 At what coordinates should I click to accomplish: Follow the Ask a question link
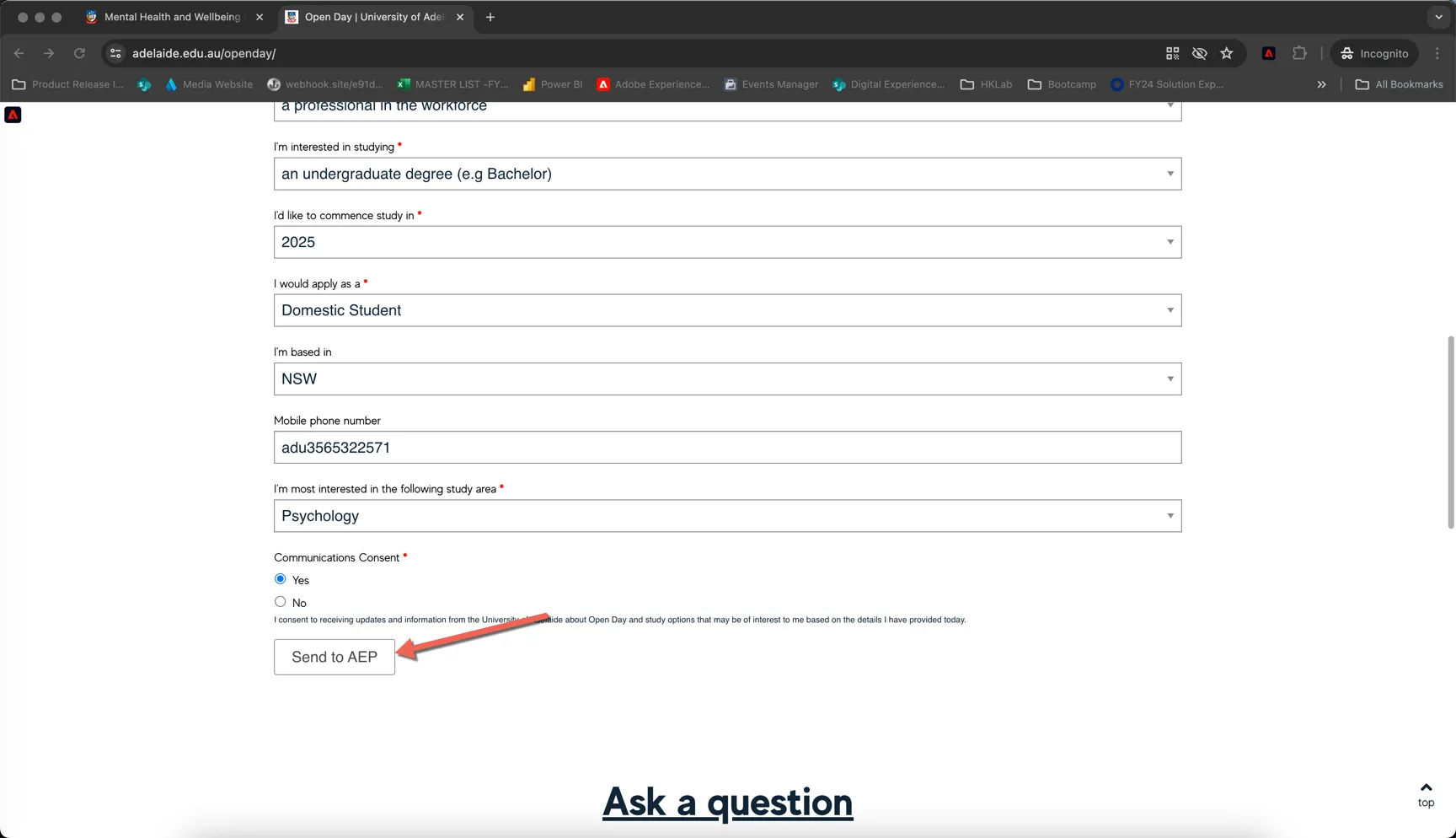[x=727, y=802]
